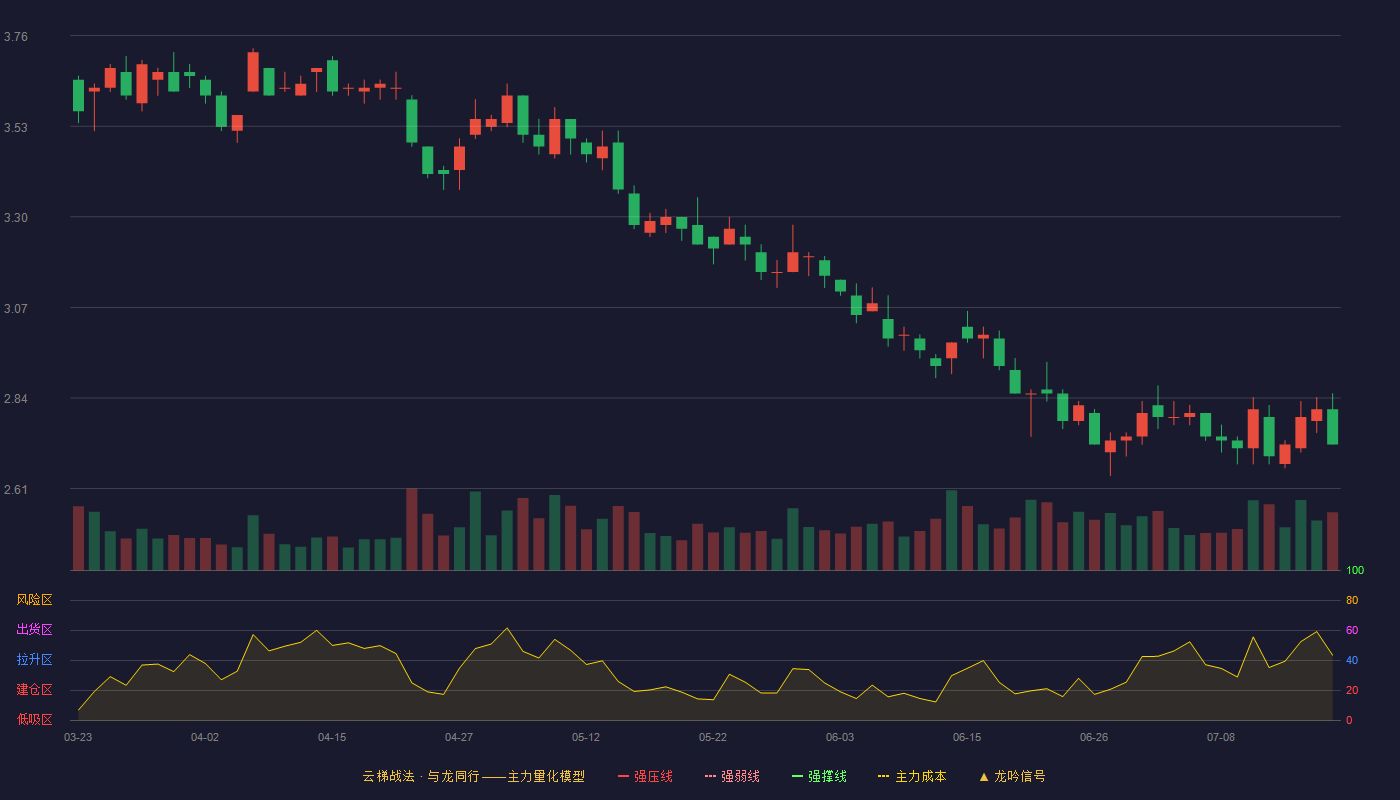Image resolution: width=1400 pixels, height=800 pixels.
Task: Click the red dash icon beside 强压线
Action: click(x=624, y=776)
